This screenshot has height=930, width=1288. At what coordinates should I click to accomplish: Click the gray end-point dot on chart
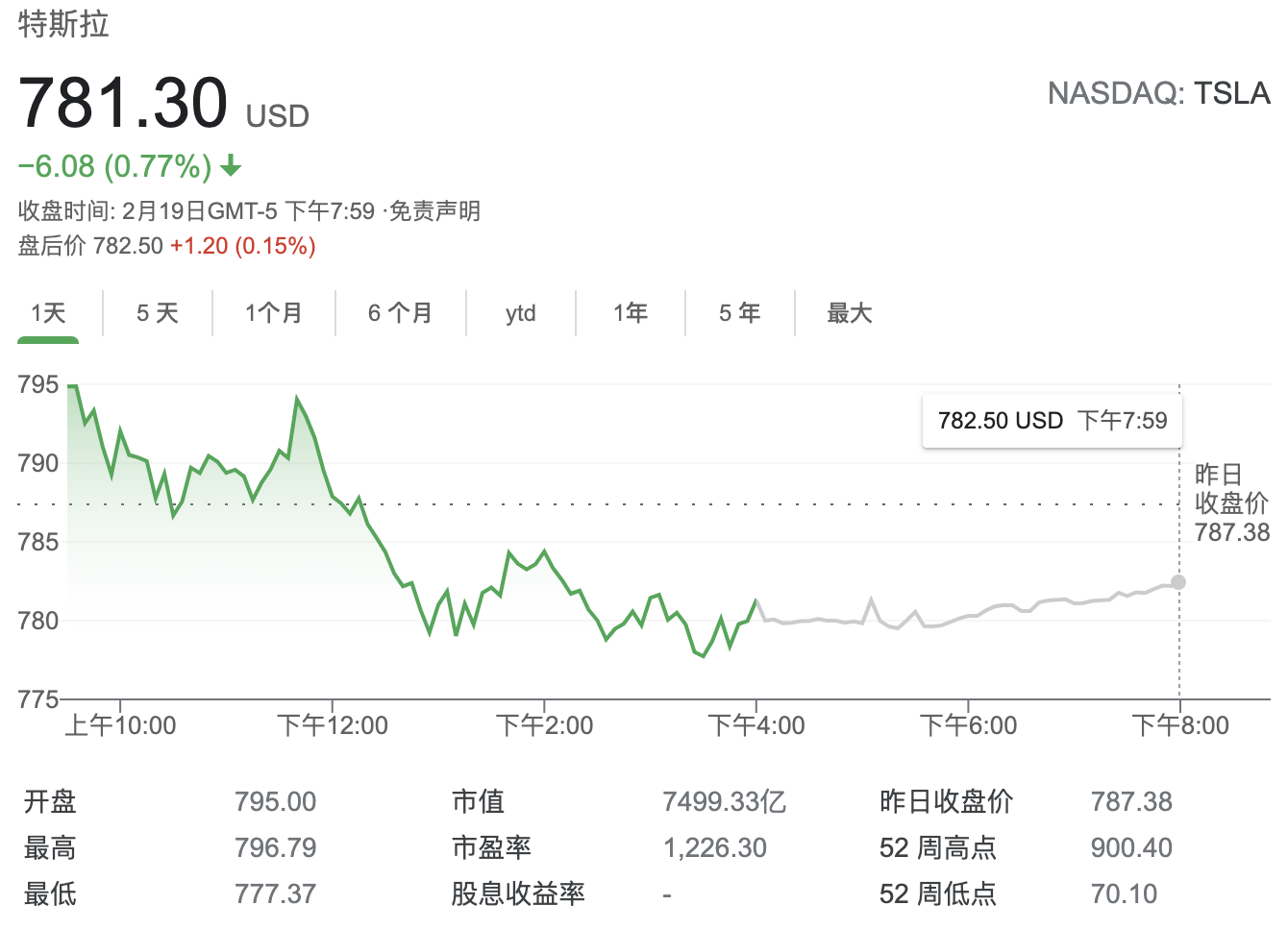(1178, 582)
